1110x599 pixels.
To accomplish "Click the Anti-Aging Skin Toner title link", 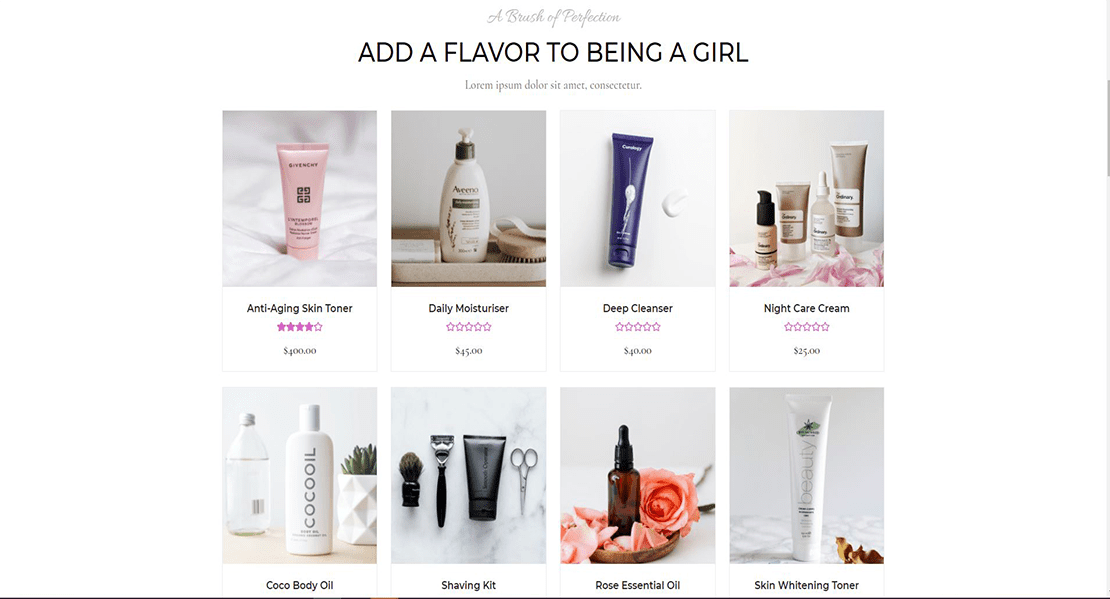I will 299,309.
